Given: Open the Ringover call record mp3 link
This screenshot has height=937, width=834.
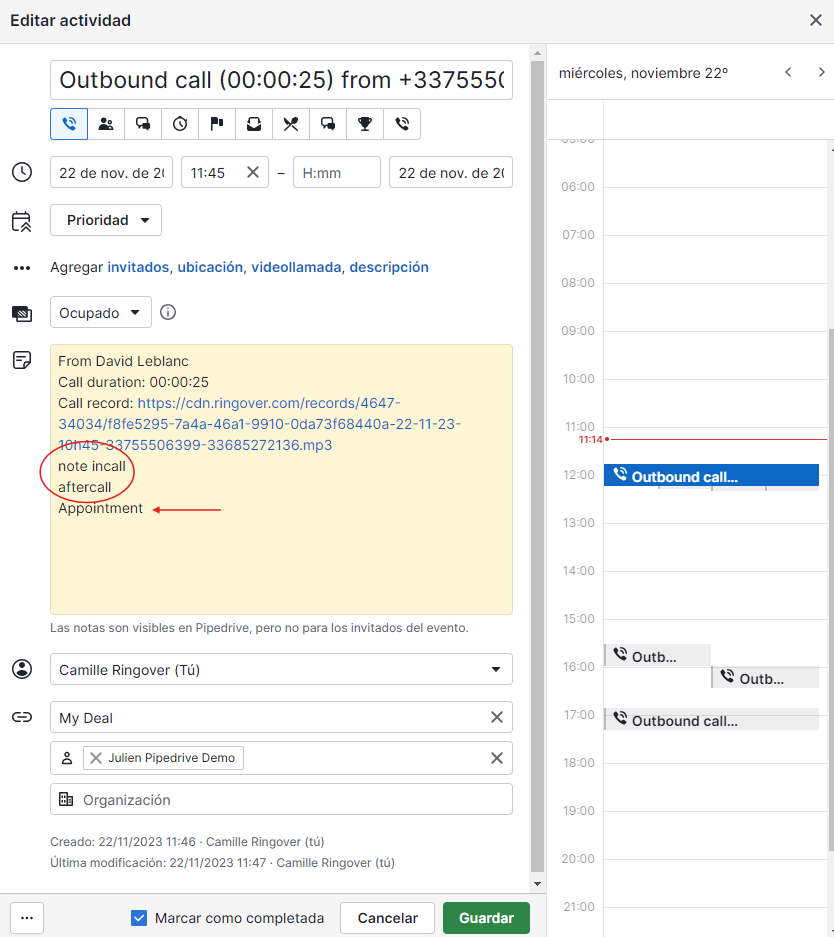Looking at the screenshot, I should (x=259, y=424).
